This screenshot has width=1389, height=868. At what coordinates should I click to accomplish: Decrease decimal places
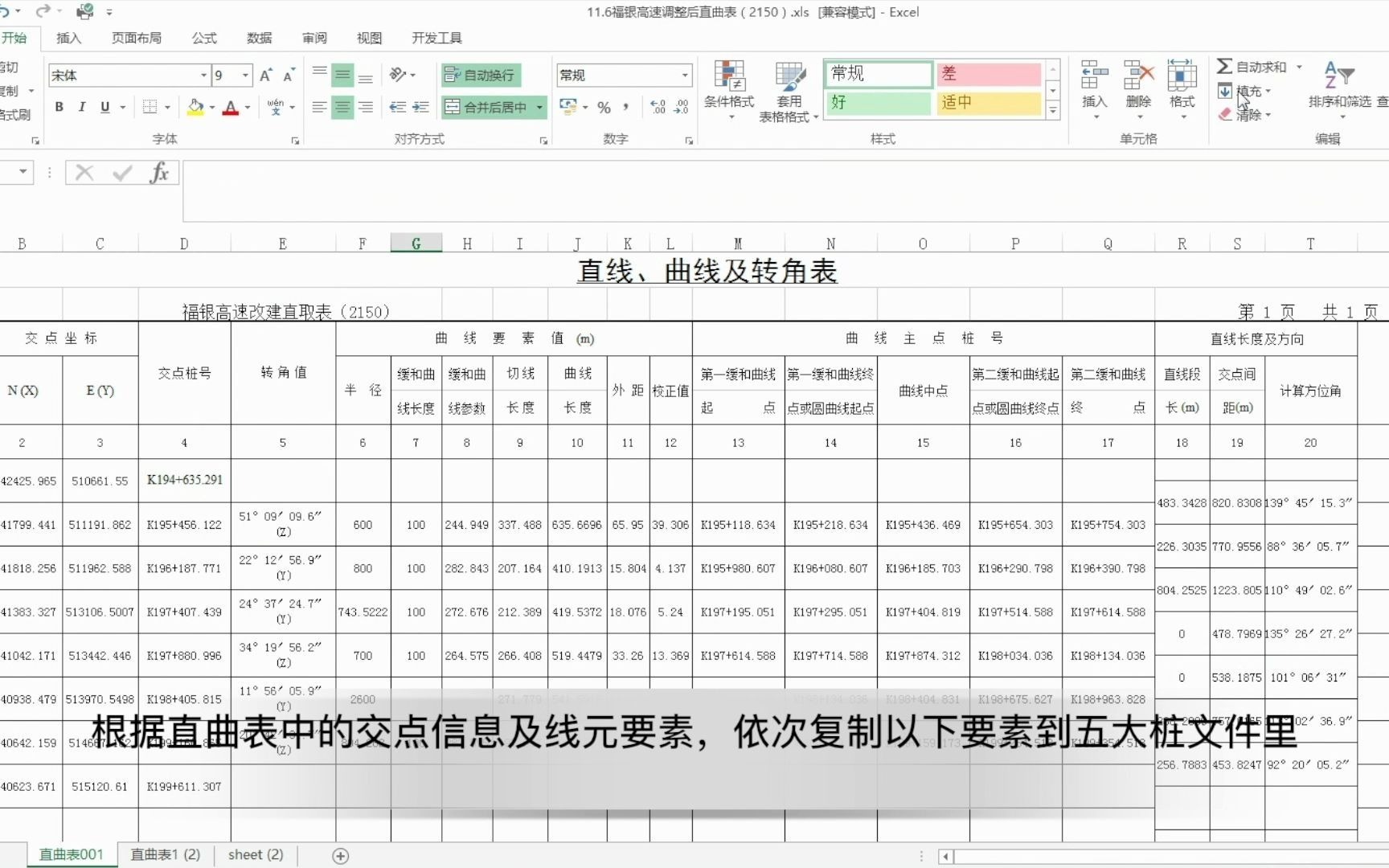click(682, 107)
